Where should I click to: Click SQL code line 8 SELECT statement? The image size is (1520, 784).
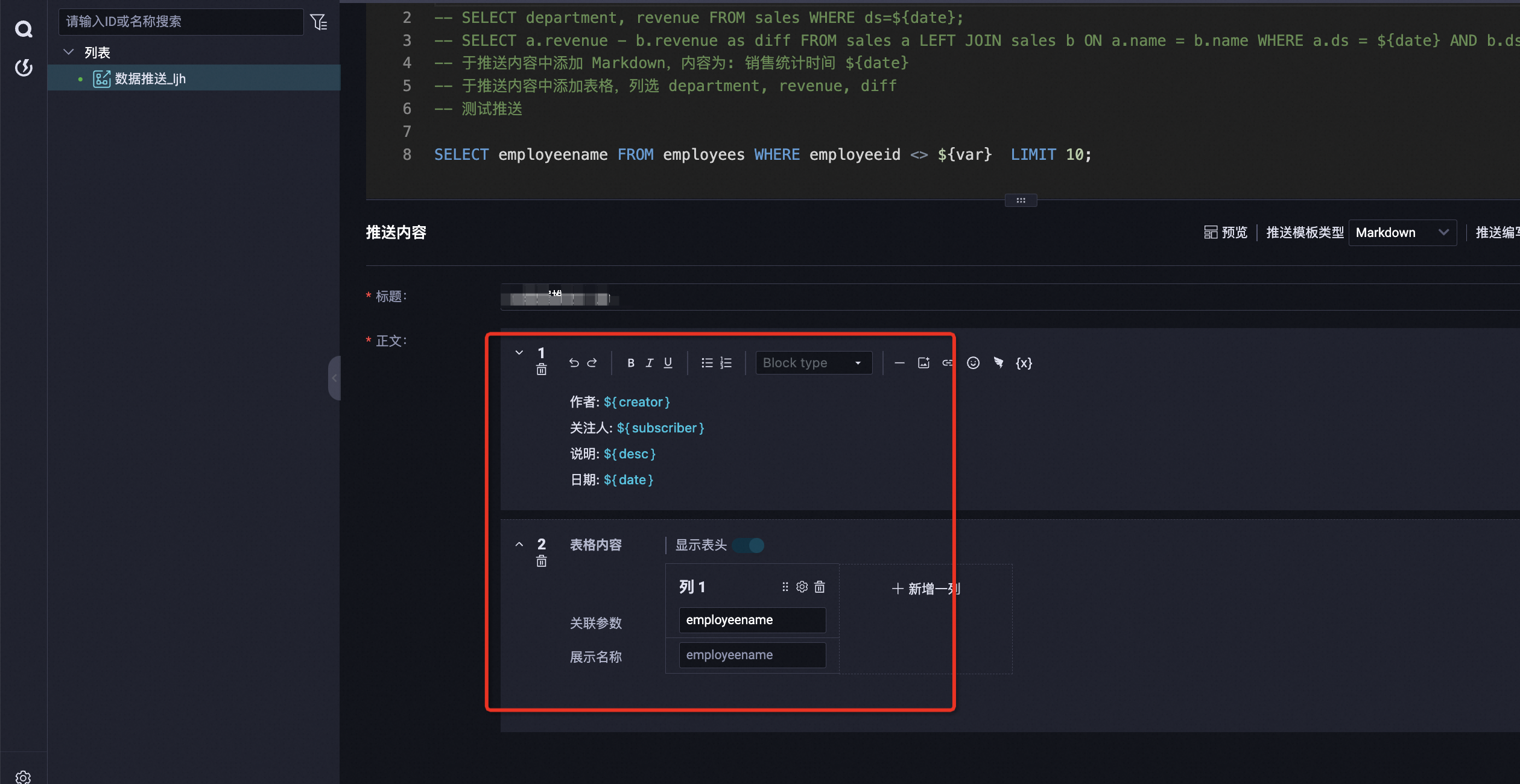click(x=762, y=155)
